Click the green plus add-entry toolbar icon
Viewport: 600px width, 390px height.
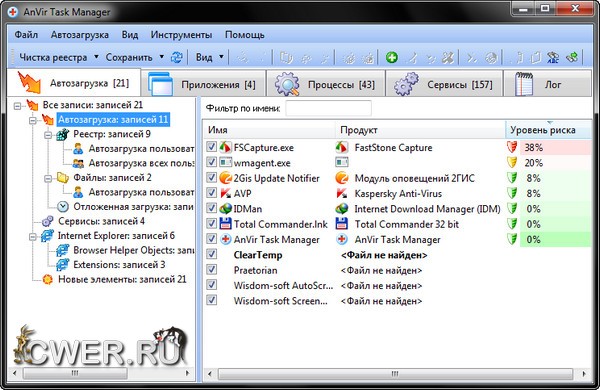click(391, 57)
